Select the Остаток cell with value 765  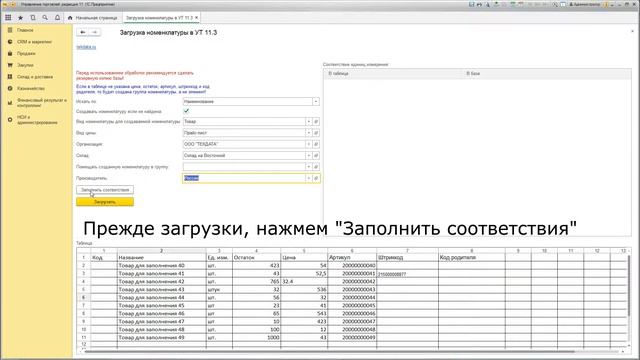coord(256,282)
